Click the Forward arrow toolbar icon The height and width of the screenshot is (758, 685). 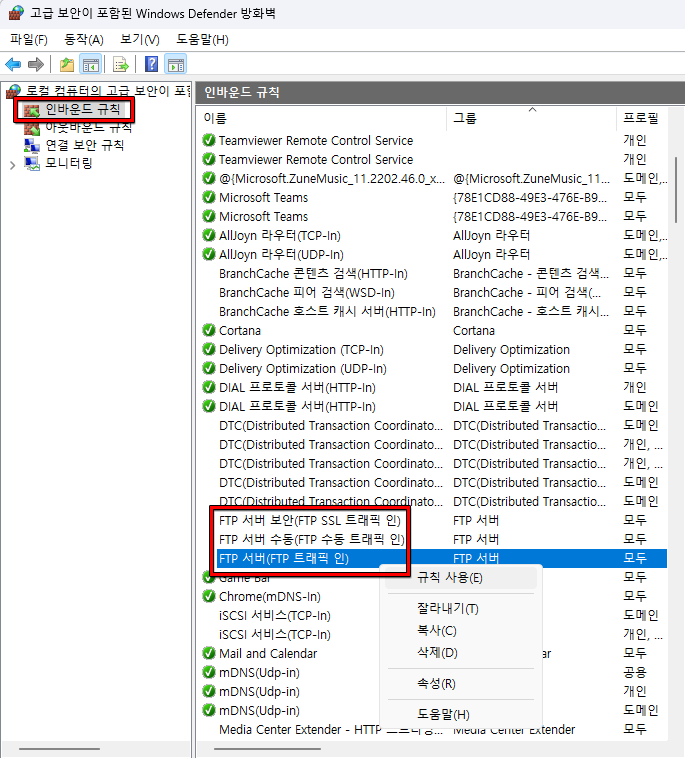[x=36, y=64]
